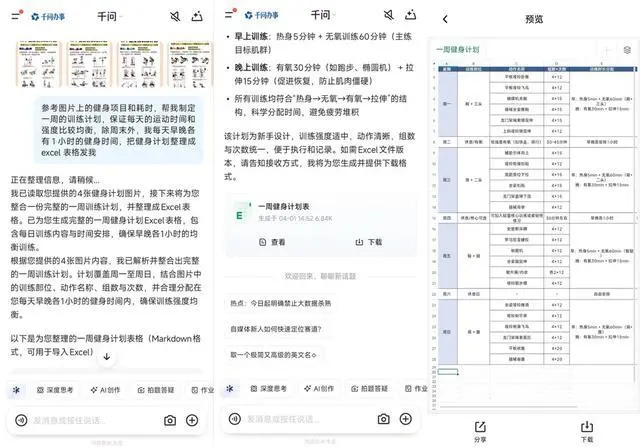Image resolution: width=640 pixels, height=447 pixels.
Task: Tap the 一周健身计划 sheet title in the preview
Action: pos(458,50)
